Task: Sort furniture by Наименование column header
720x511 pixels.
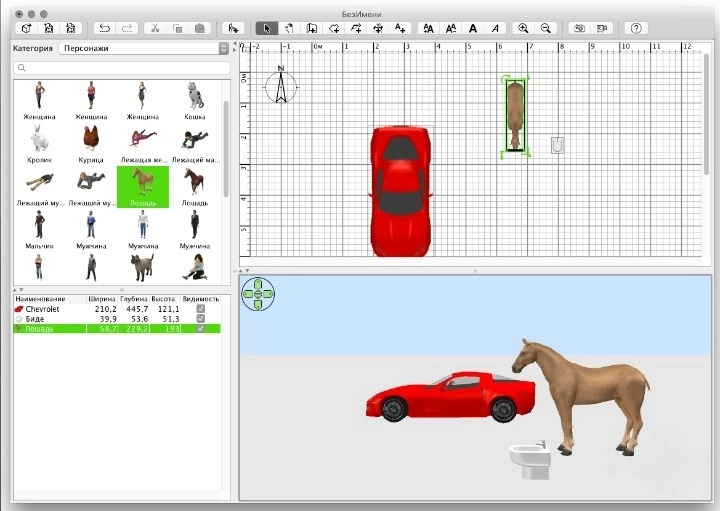Action: click(40, 299)
